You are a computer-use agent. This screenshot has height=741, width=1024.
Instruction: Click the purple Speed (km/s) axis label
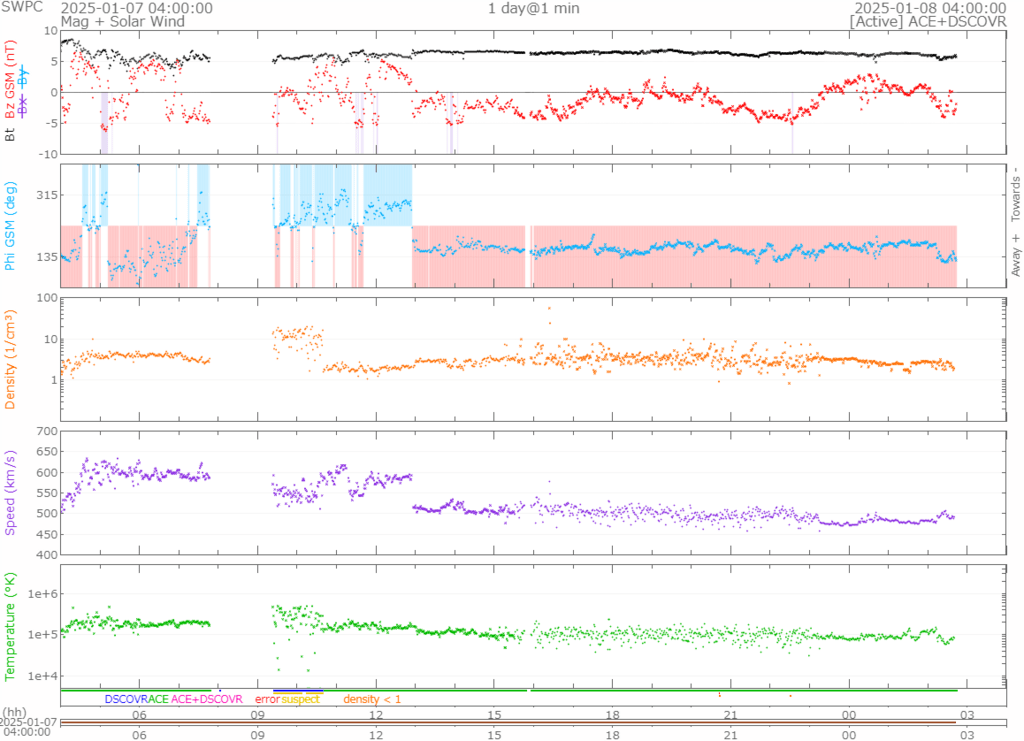point(12,491)
